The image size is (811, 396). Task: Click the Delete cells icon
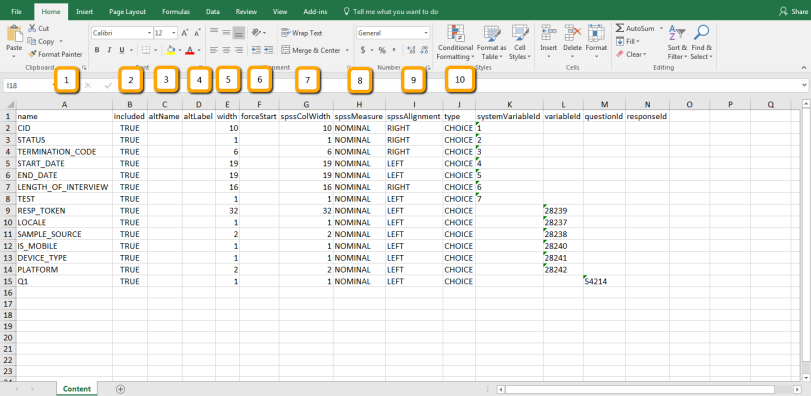[x=573, y=33]
